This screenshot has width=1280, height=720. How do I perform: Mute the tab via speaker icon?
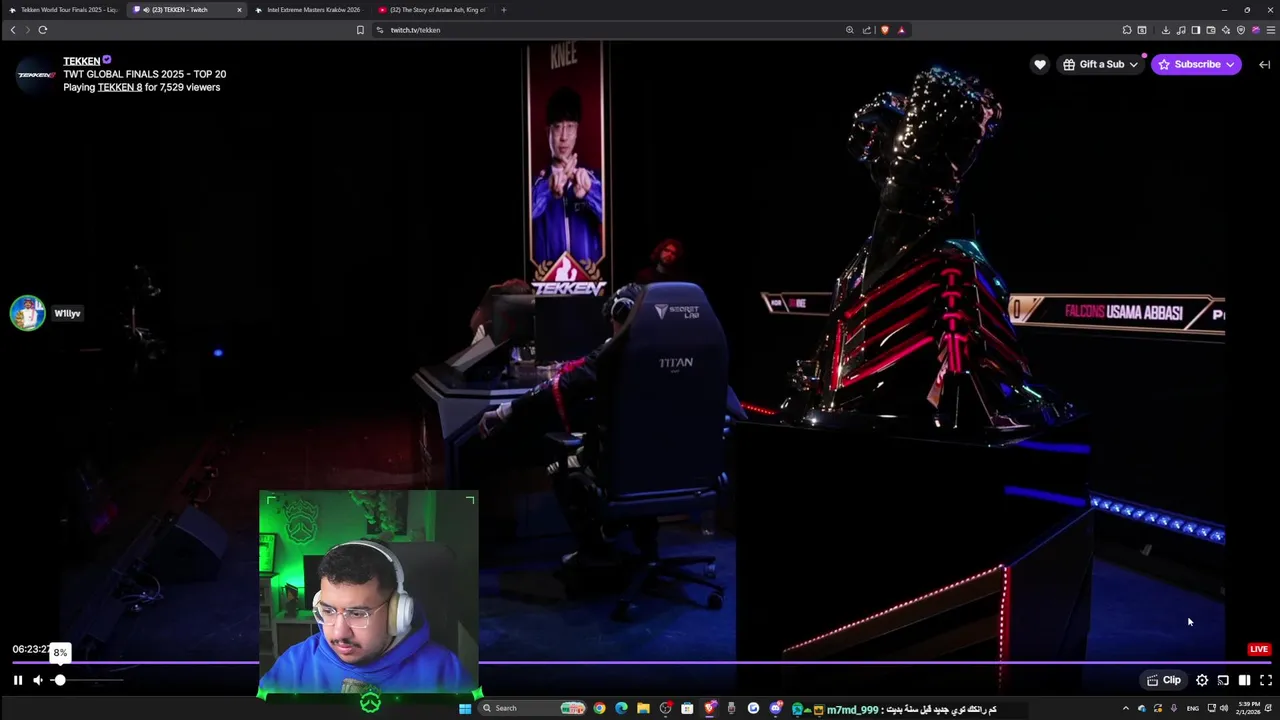coord(146,10)
